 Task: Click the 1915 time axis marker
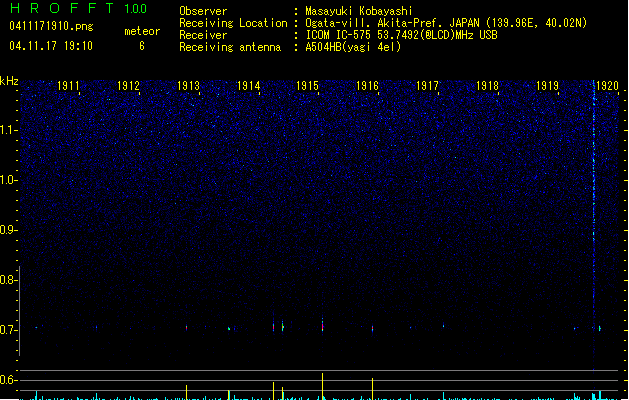click(307, 86)
